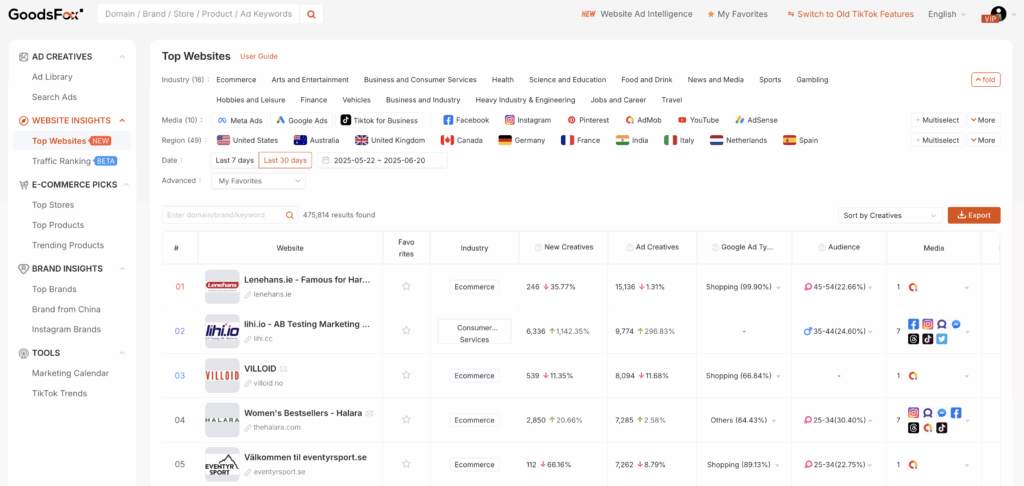Expand Lenehans media dropdown arrow
This screenshot has height=486, width=1024.
point(967,287)
